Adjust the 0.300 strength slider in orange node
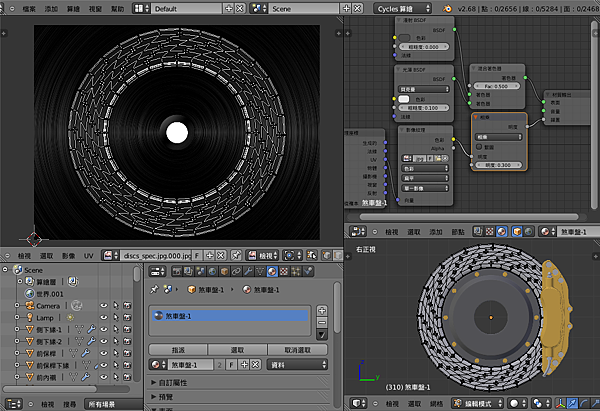The height and width of the screenshot is (411, 600). (497, 165)
